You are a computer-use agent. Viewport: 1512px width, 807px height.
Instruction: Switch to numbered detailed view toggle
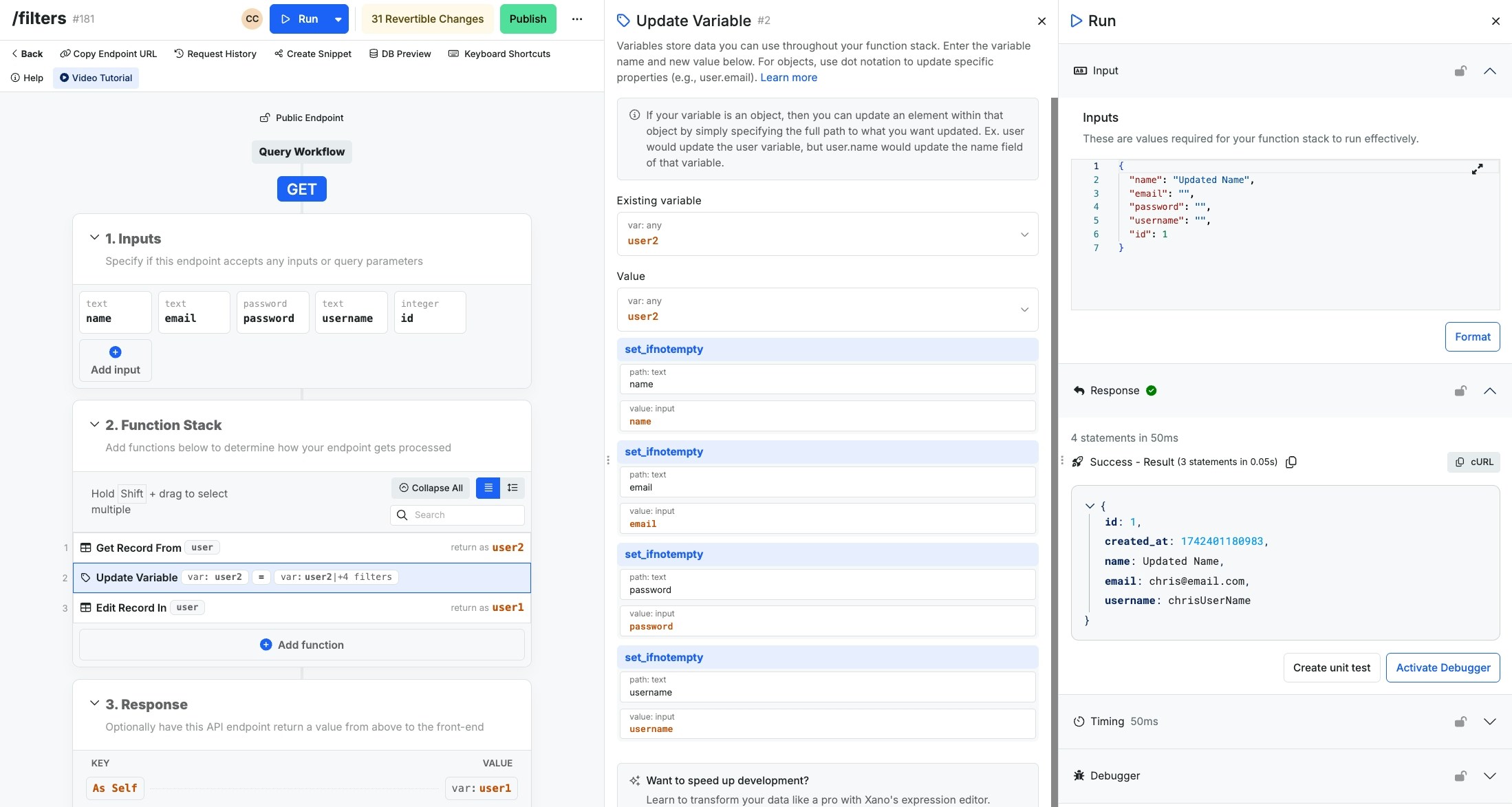click(x=512, y=488)
